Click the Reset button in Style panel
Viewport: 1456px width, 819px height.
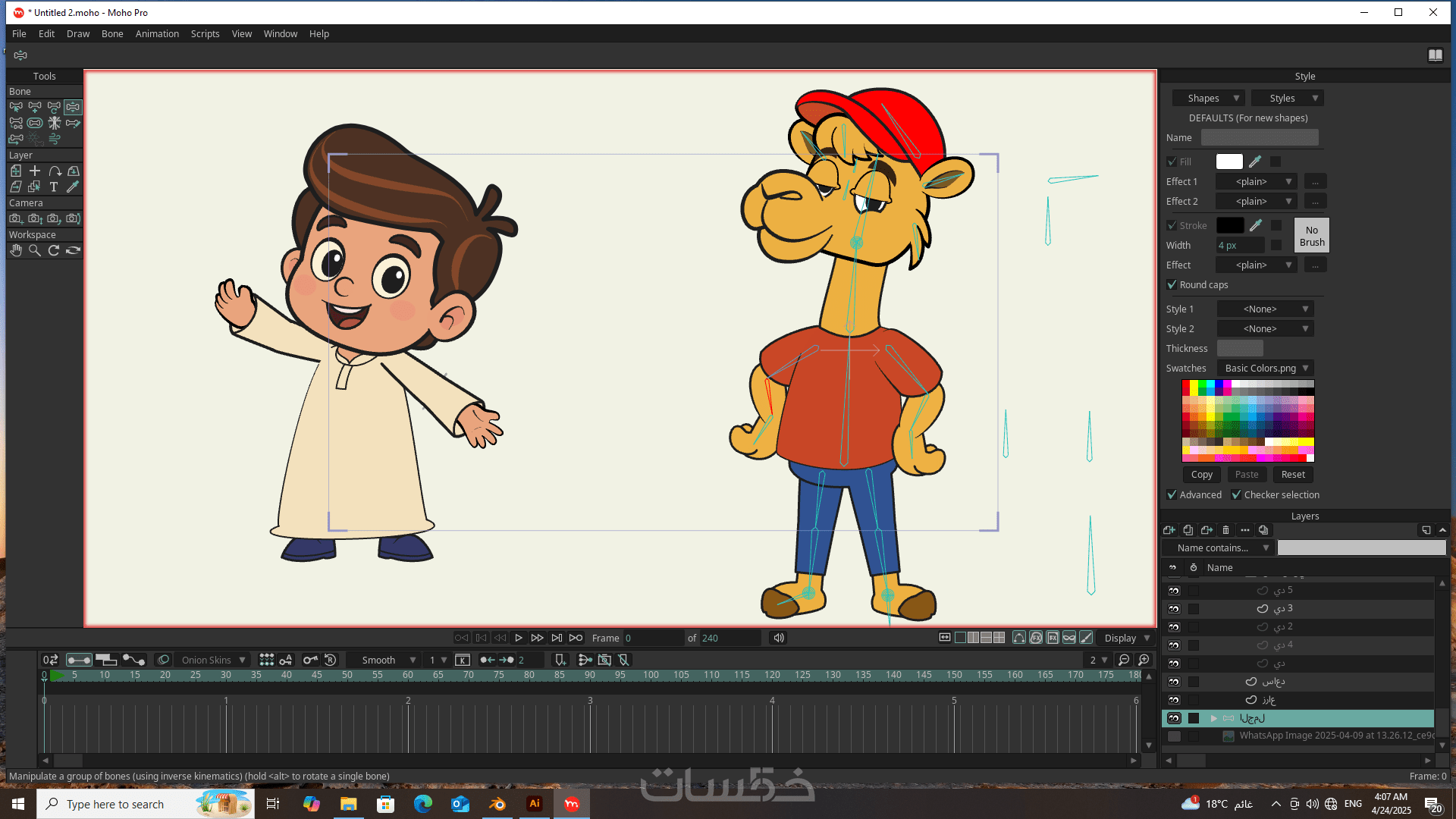coord(1293,474)
